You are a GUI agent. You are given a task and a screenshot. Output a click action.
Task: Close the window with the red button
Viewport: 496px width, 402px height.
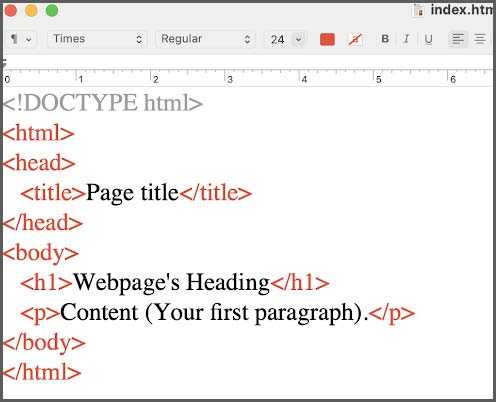coord(10,10)
